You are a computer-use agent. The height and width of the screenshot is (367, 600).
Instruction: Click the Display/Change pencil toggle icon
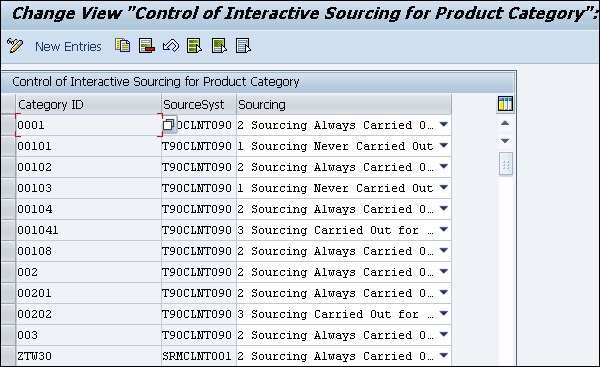[15, 46]
